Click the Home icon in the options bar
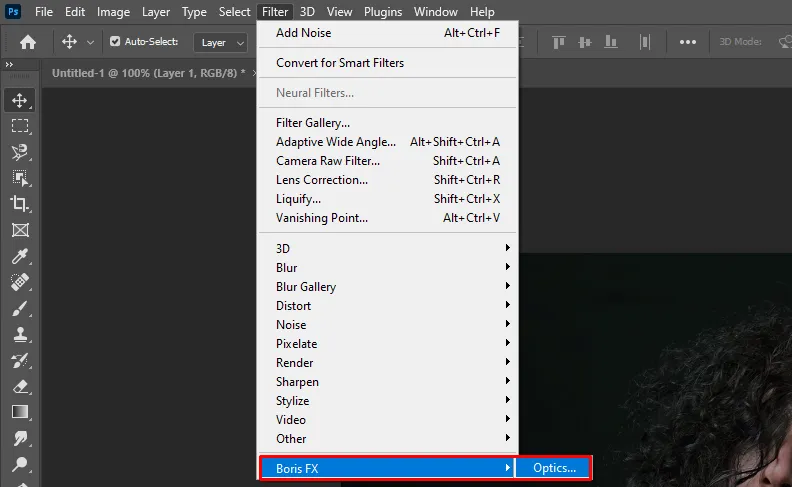 coord(28,42)
